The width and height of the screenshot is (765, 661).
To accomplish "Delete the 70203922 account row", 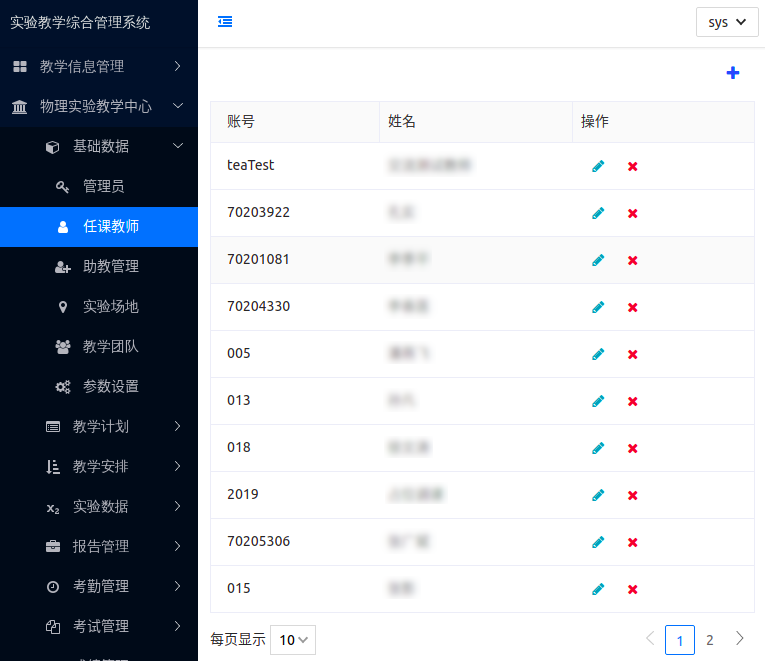I will (x=632, y=213).
